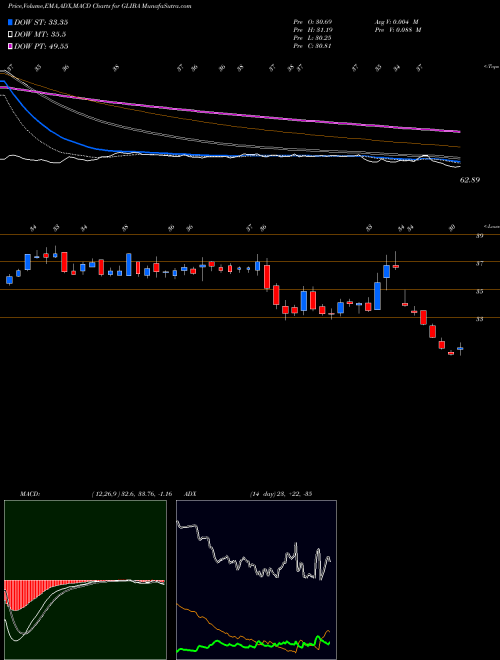Click the 'Pre L: 30.25' value
The image size is (500, 660).
click(313, 38)
